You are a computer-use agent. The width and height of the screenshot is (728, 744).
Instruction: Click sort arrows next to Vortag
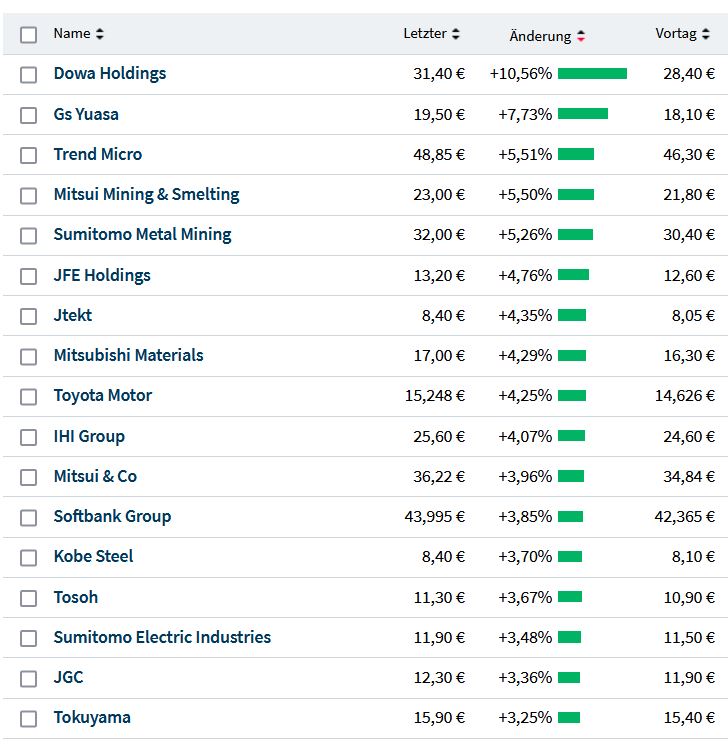tap(706, 34)
